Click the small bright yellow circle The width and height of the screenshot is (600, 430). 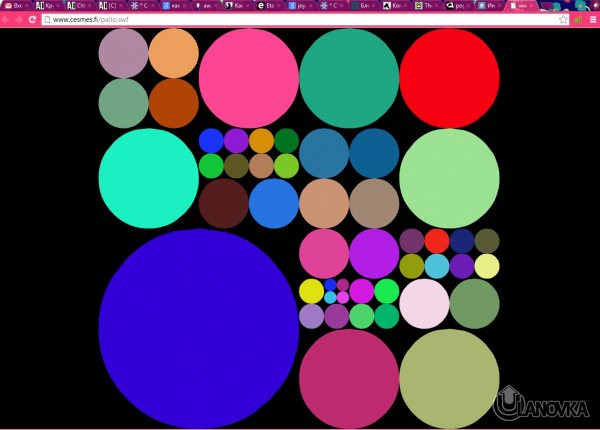tap(311, 291)
